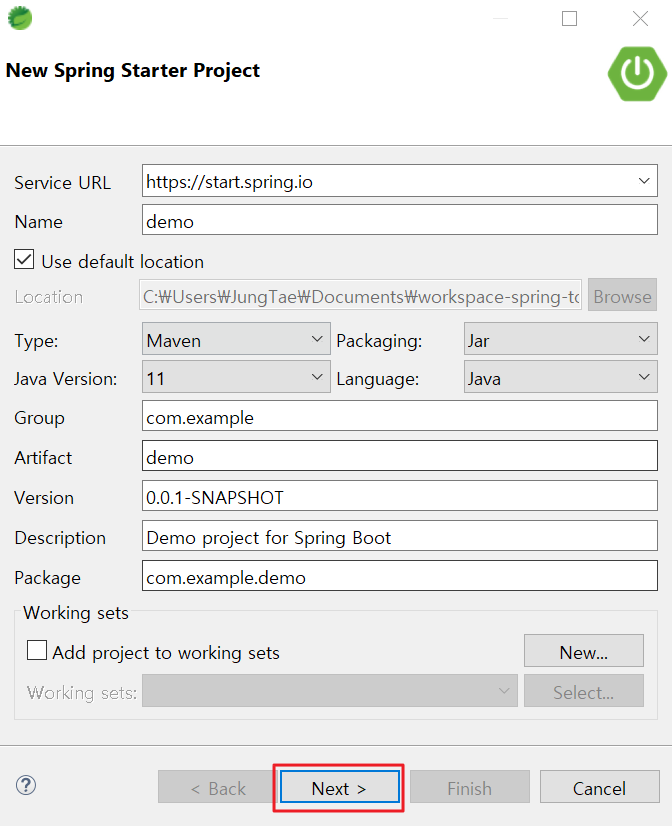
Task: Click the New Spring Starter Project title
Action: pos(133,71)
